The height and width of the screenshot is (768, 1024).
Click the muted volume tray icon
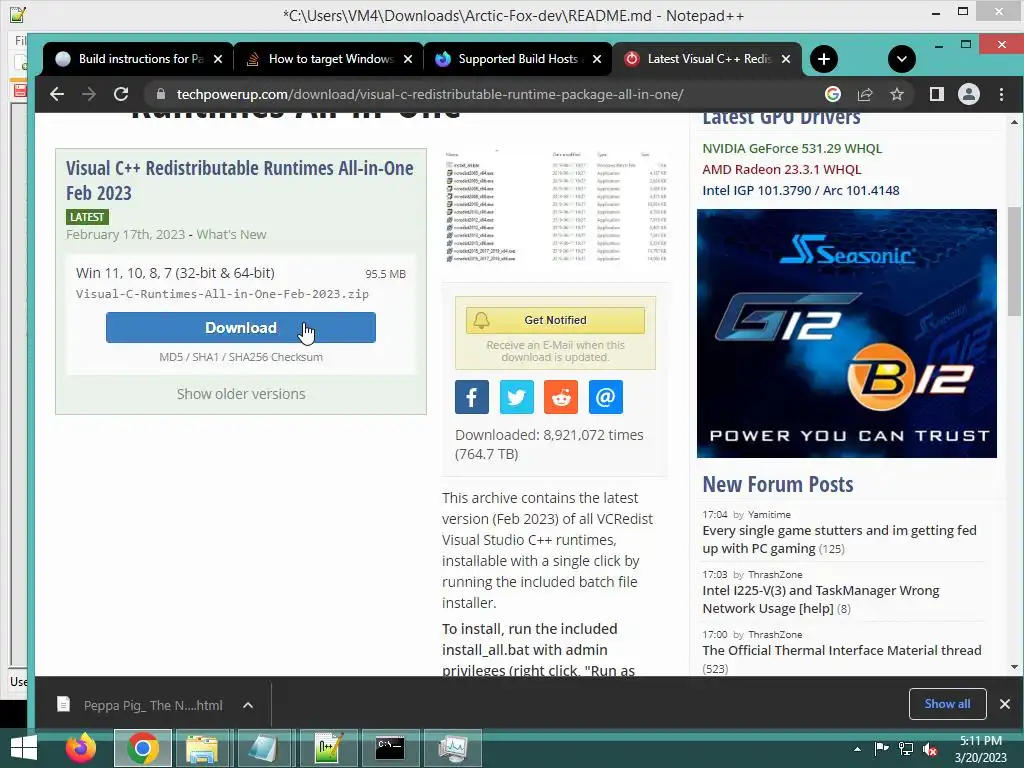(930, 749)
